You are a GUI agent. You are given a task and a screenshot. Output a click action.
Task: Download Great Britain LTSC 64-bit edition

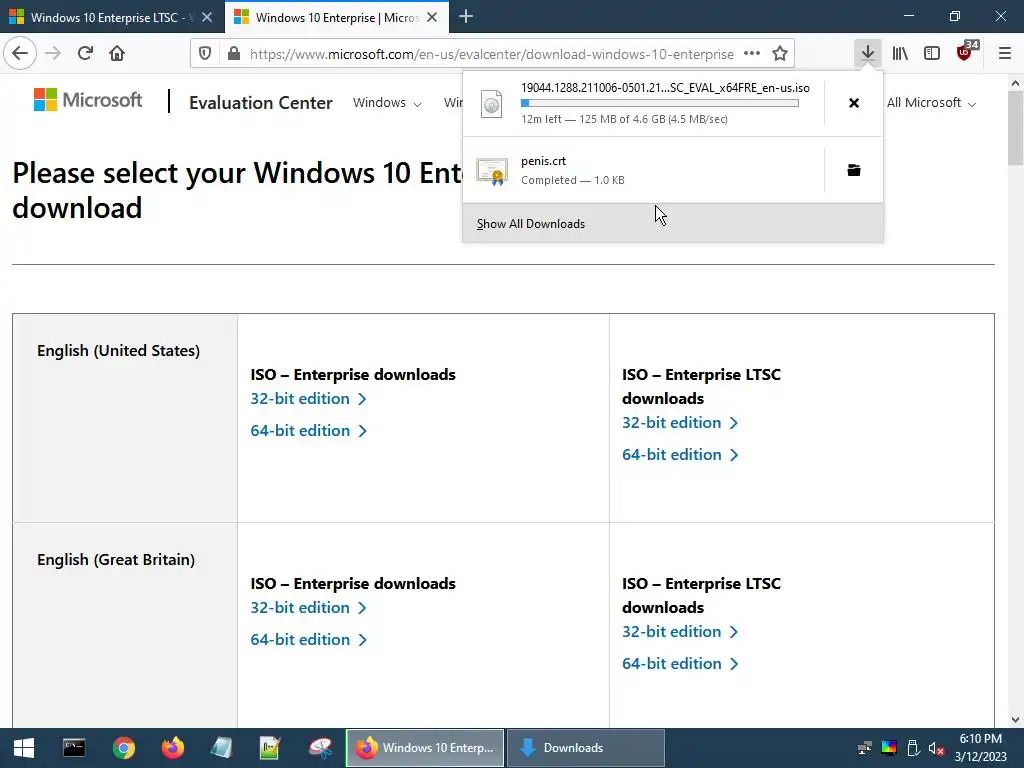pos(680,664)
